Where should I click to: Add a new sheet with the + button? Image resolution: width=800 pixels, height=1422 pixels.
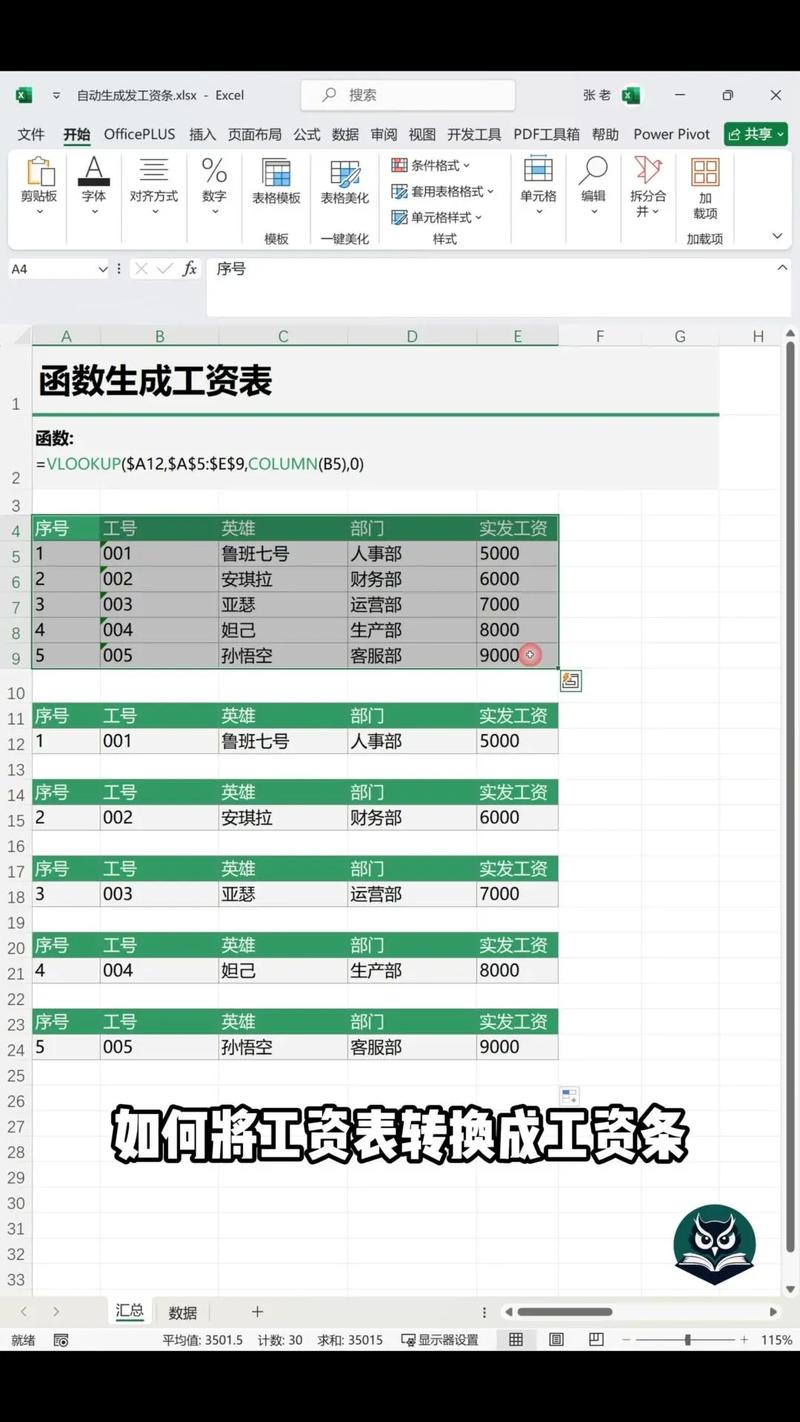click(258, 1311)
